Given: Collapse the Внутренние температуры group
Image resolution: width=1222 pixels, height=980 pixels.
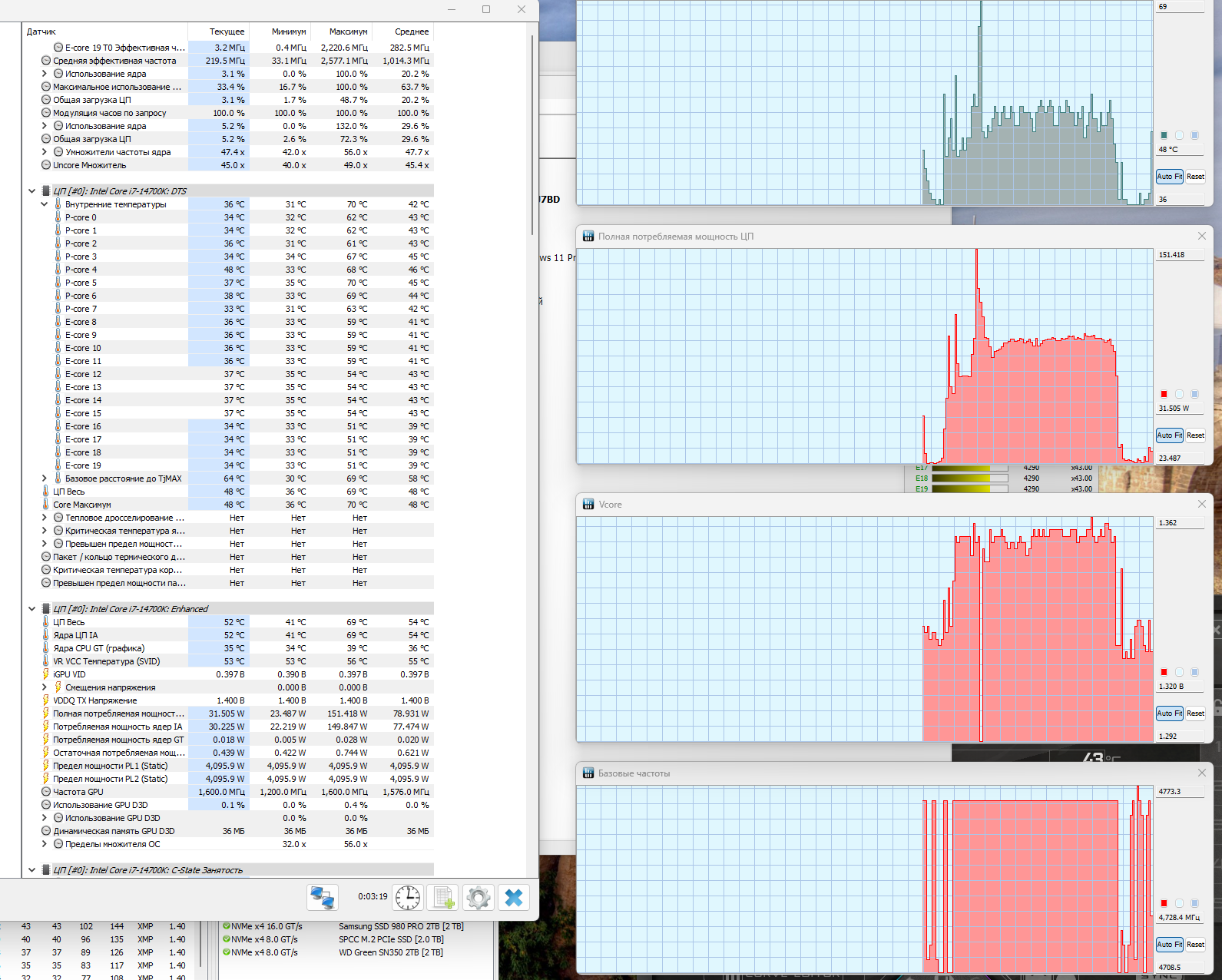Looking at the screenshot, I should 44,204.
